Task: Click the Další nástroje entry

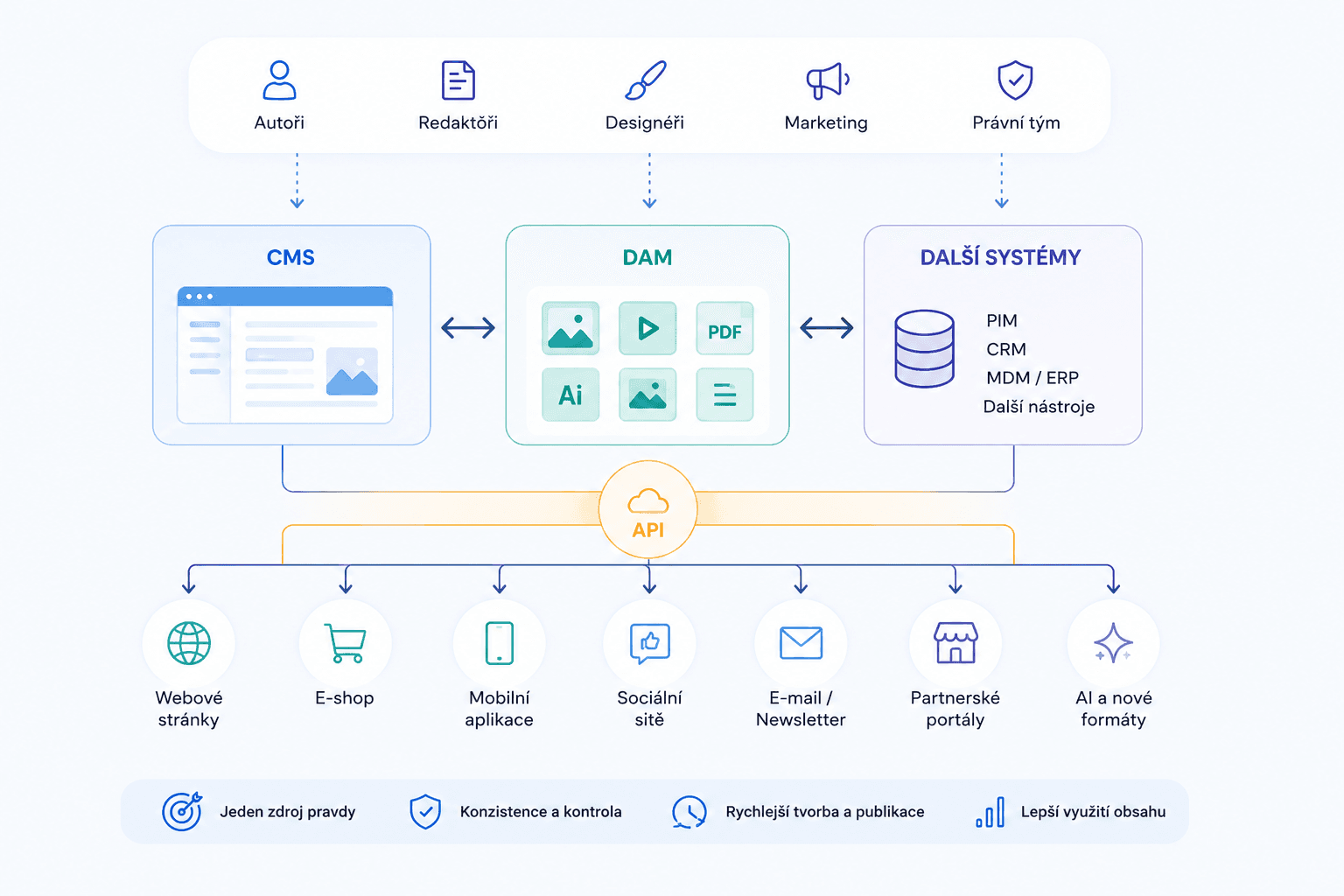Action: click(1039, 407)
